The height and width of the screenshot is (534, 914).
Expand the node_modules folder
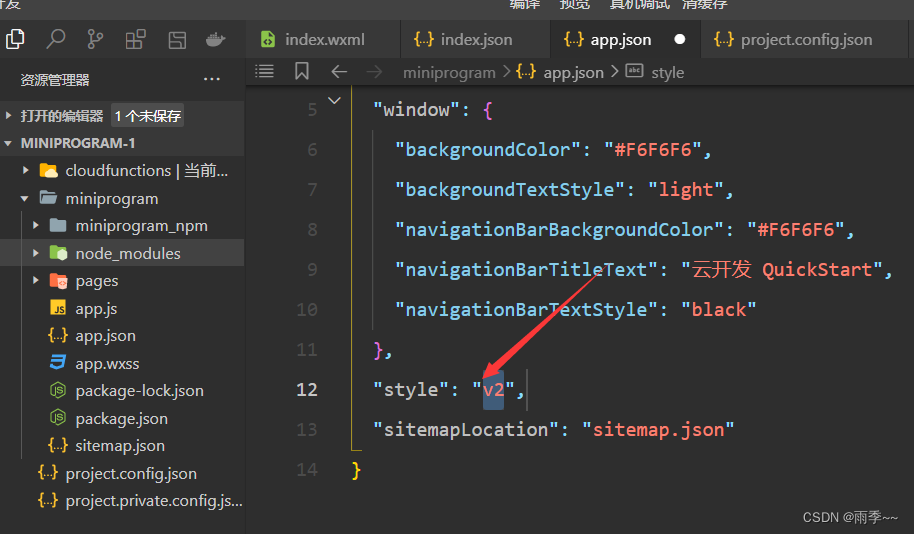[36, 253]
